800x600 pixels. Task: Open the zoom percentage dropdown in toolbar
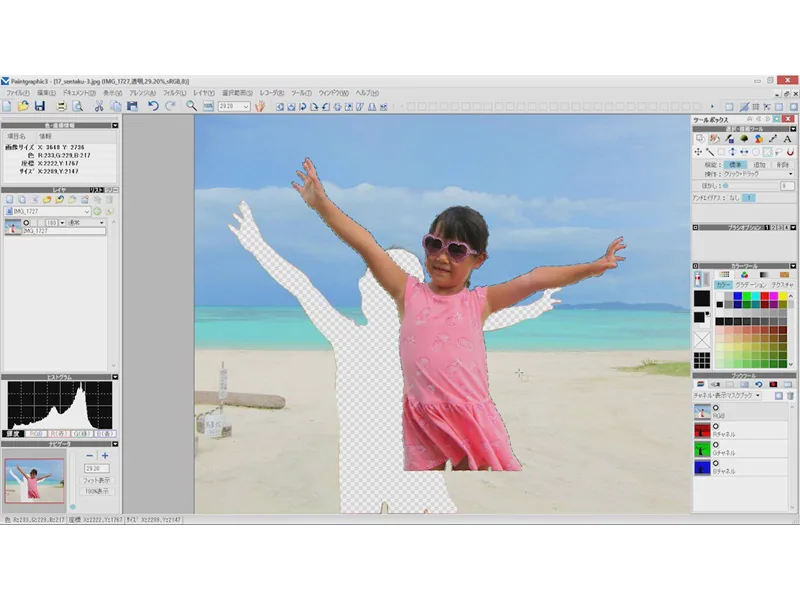click(245, 106)
